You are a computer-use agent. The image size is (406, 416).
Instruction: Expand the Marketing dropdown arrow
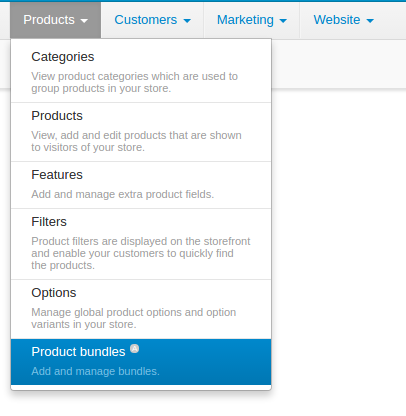(x=283, y=21)
